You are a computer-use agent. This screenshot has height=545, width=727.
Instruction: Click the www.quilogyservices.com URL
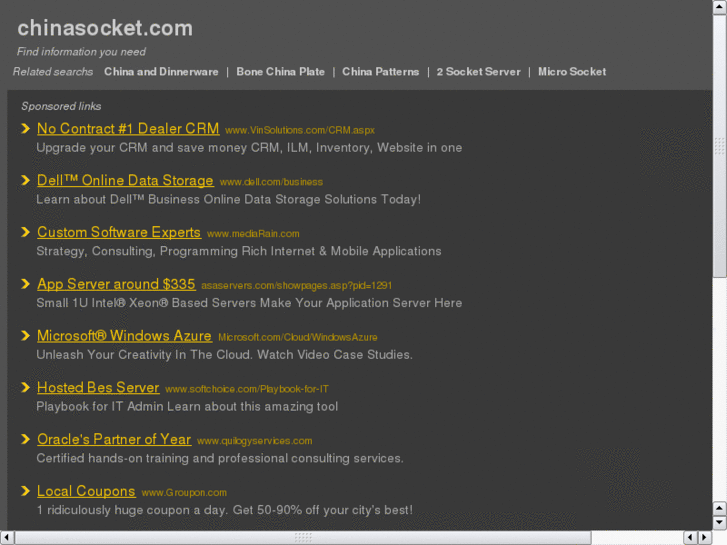coord(255,441)
